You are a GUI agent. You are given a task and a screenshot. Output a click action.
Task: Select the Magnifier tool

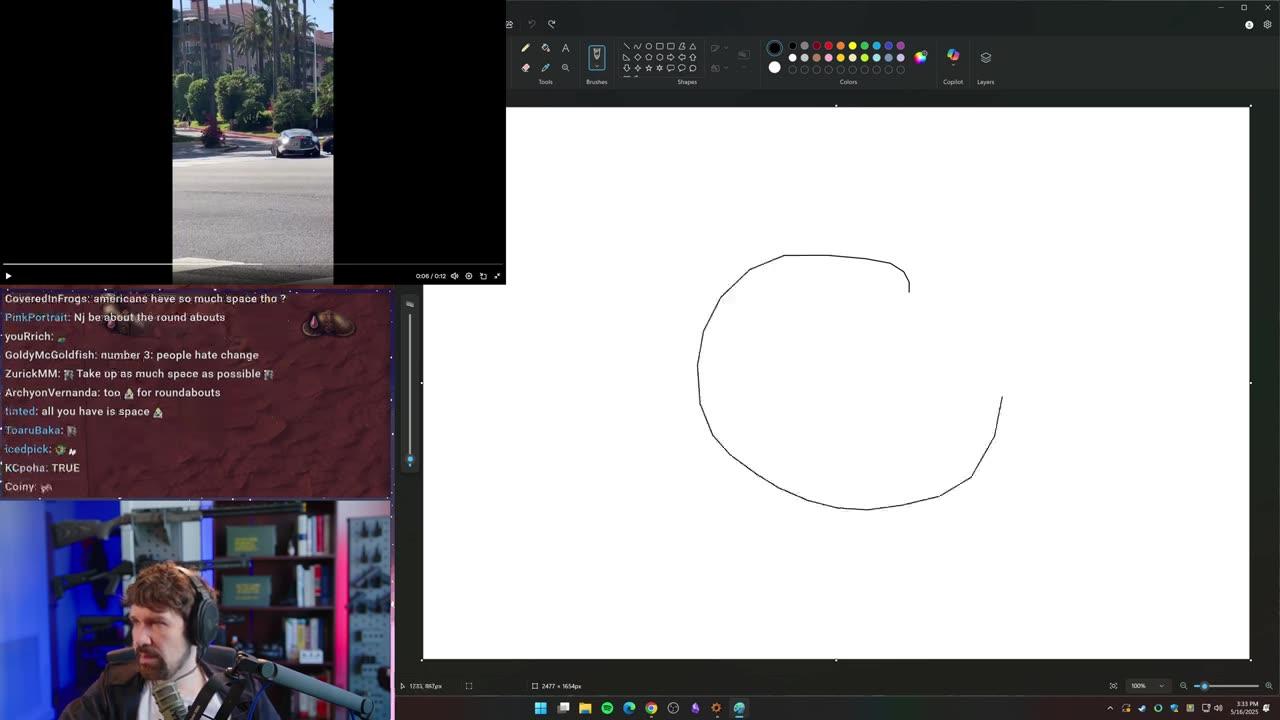coord(565,68)
